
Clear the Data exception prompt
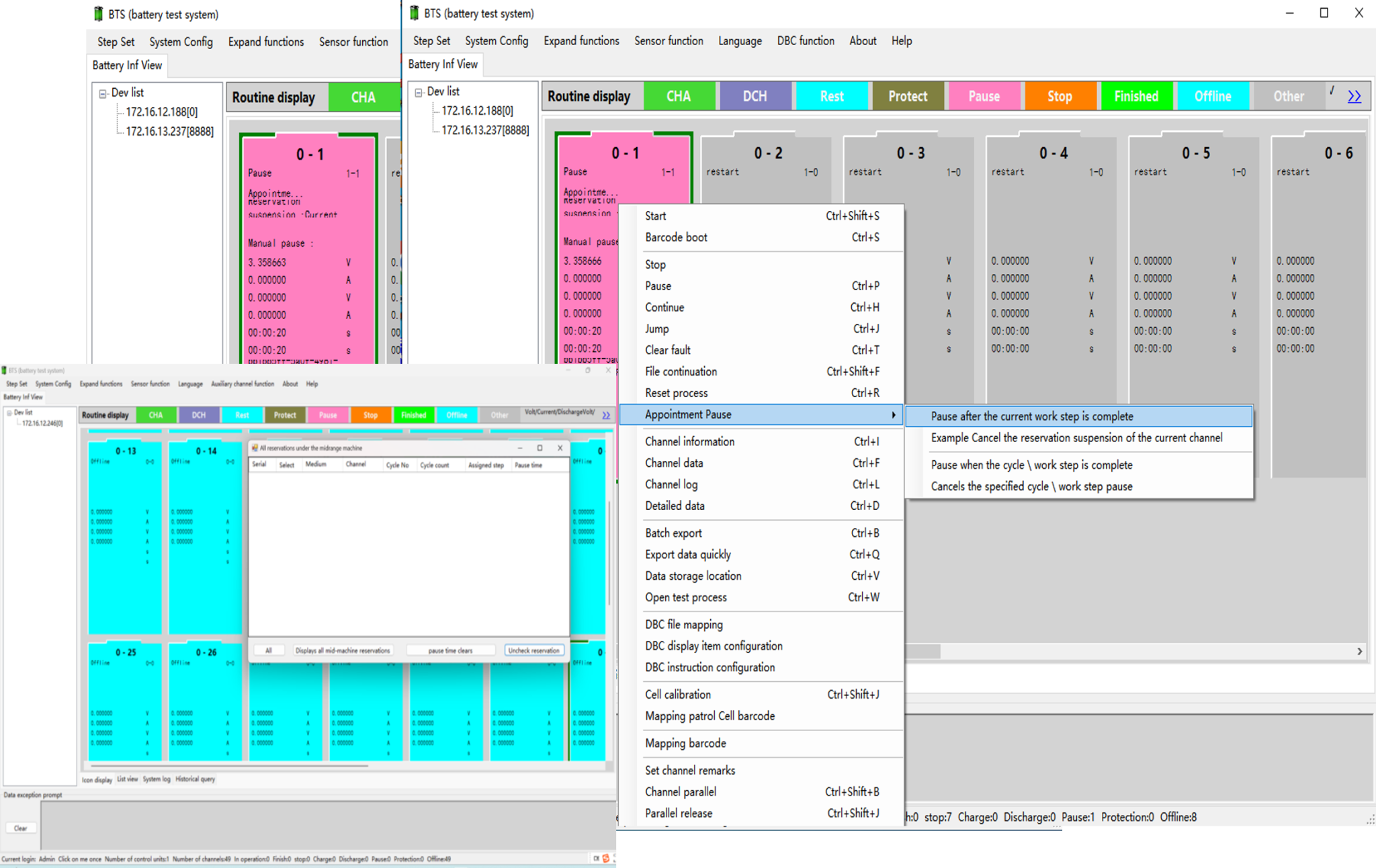21,828
